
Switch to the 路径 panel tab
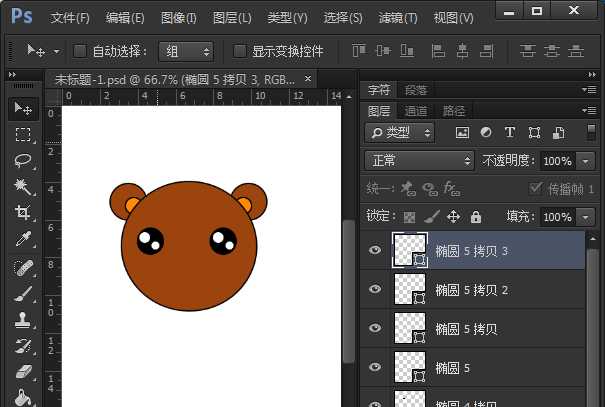(x=453, y=111)
